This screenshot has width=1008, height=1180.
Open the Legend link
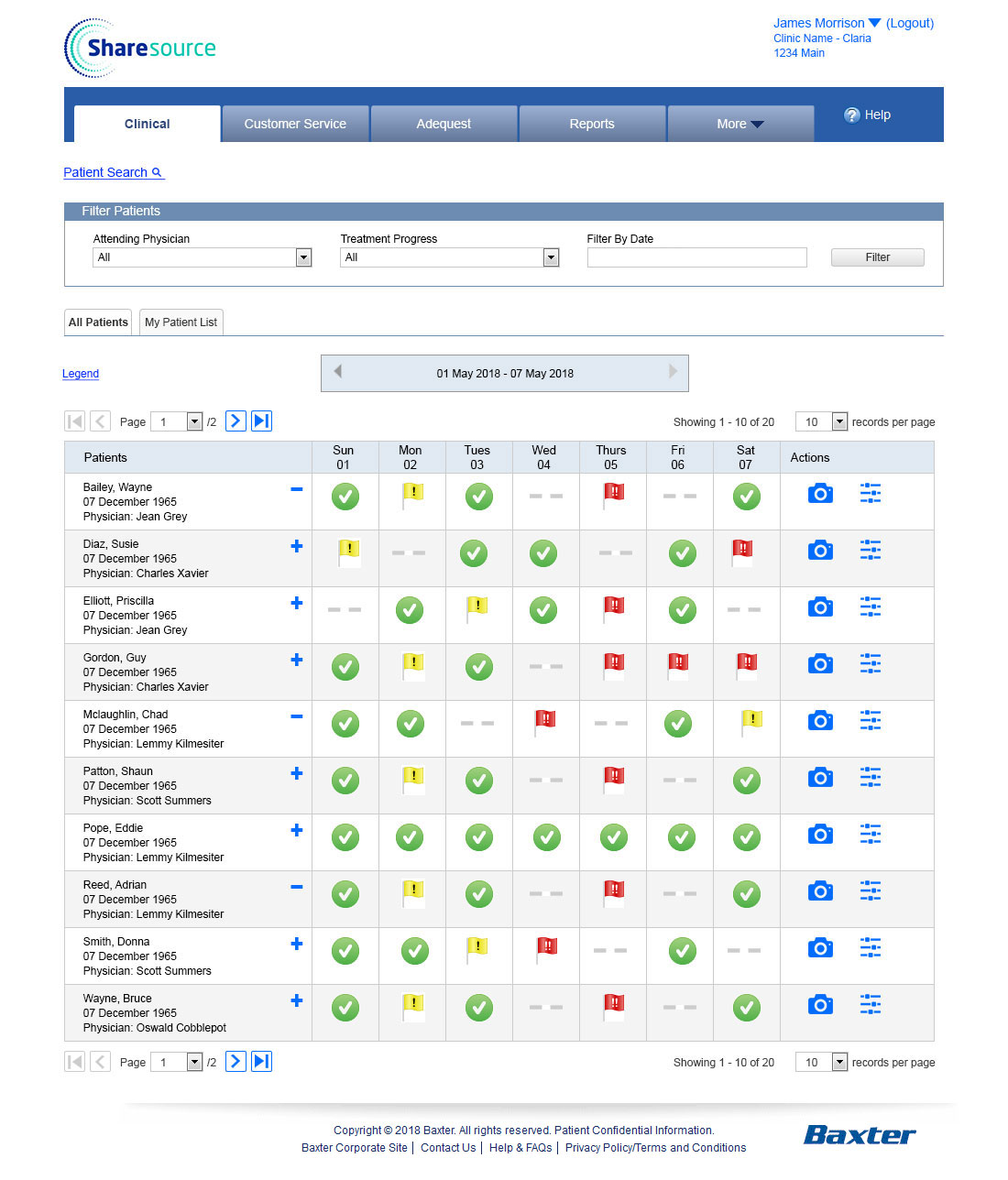pyautogui.click(x=81, y=374)
